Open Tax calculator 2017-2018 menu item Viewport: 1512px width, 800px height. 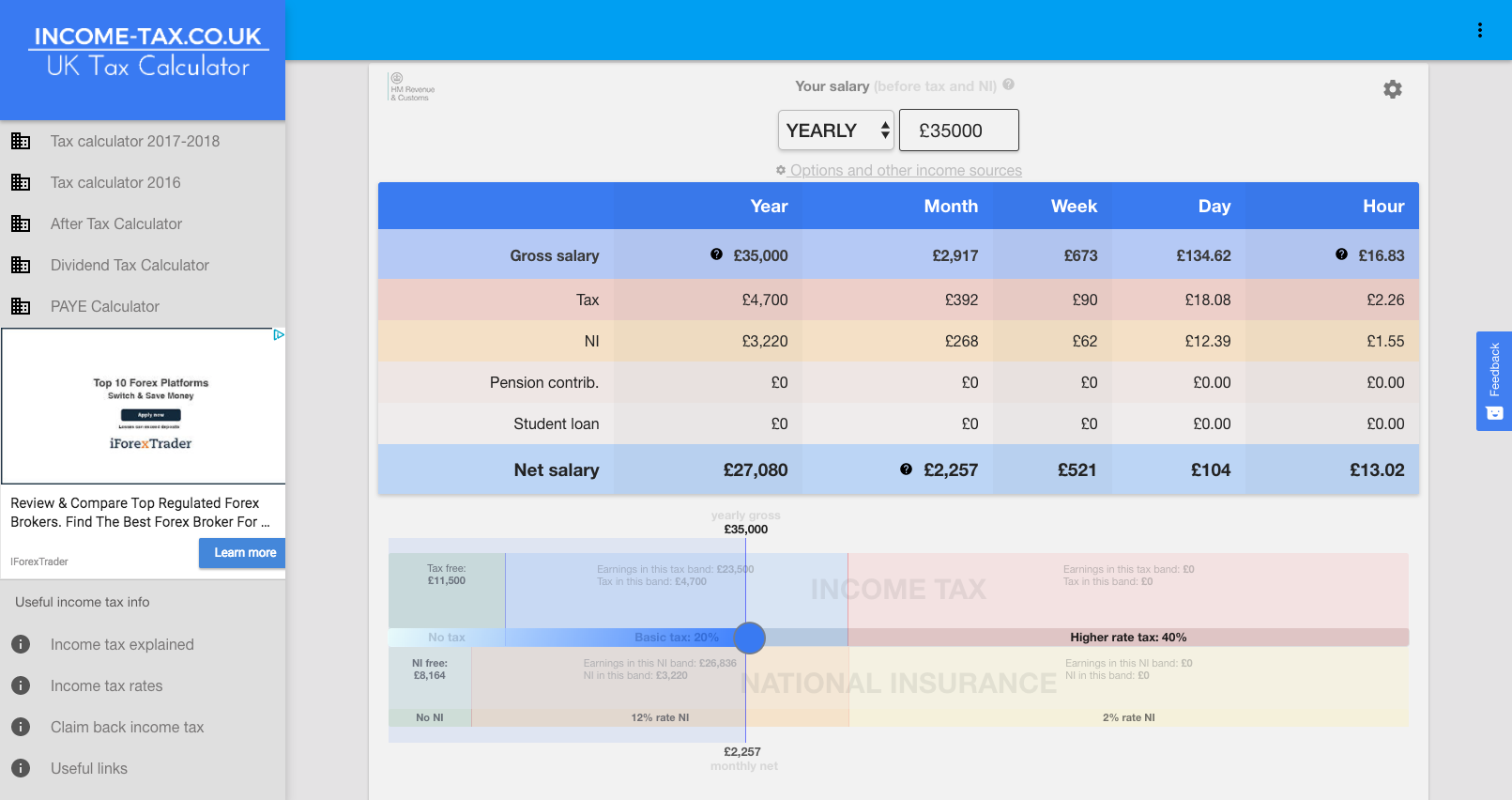(x=135, y=141)
